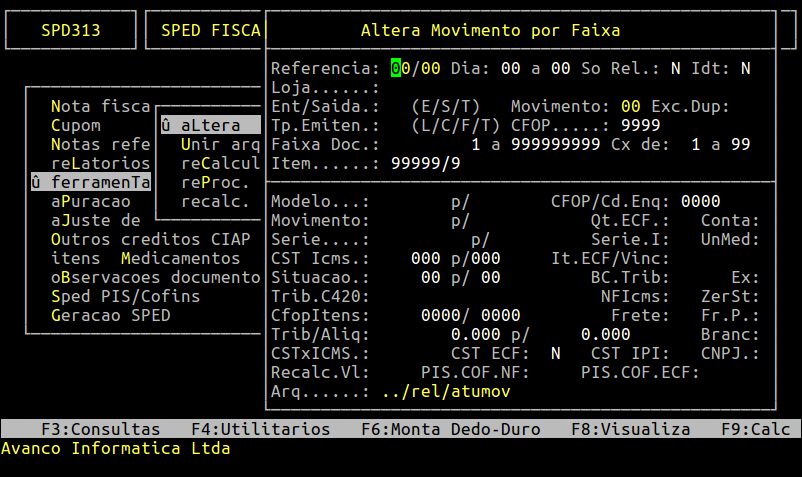The image size is (802, 477).
Task: Select the aLtera submenu option
Action: click(x=210, y=125)
